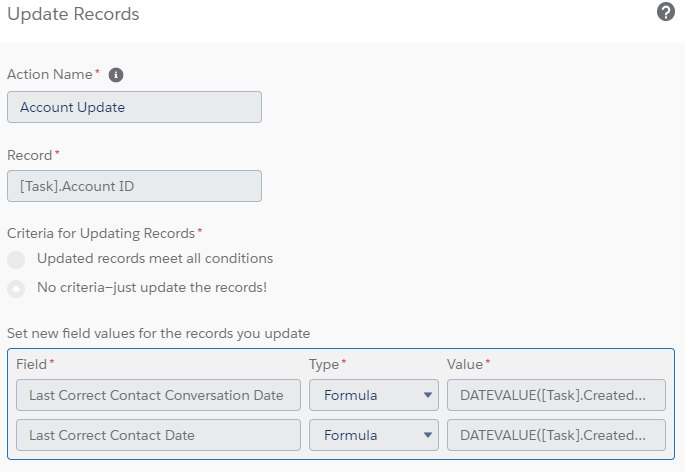Click the 'Last Correct Contact Date' field box

point(158,435)
